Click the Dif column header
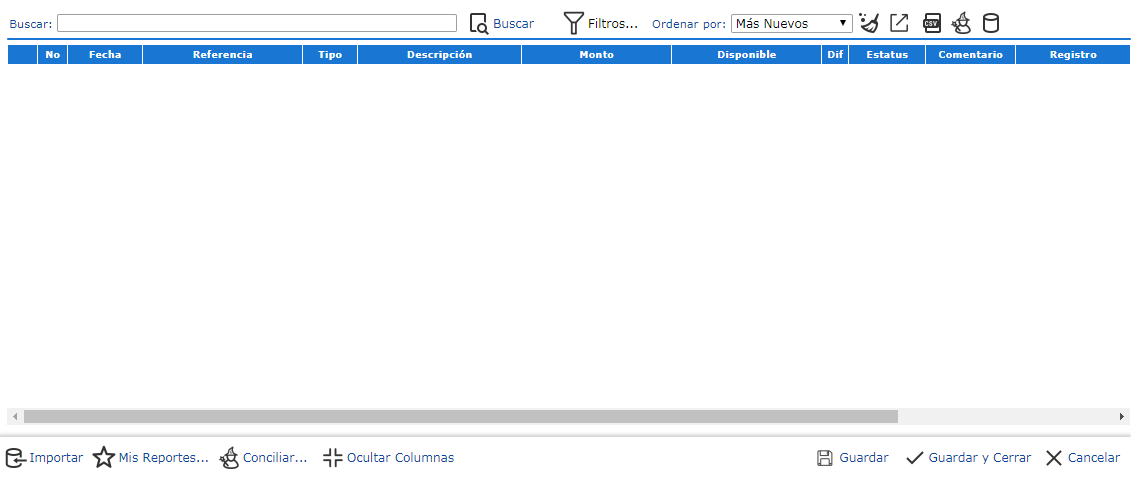Screen dimensions: 1131x478 click(x=835, y=55)
